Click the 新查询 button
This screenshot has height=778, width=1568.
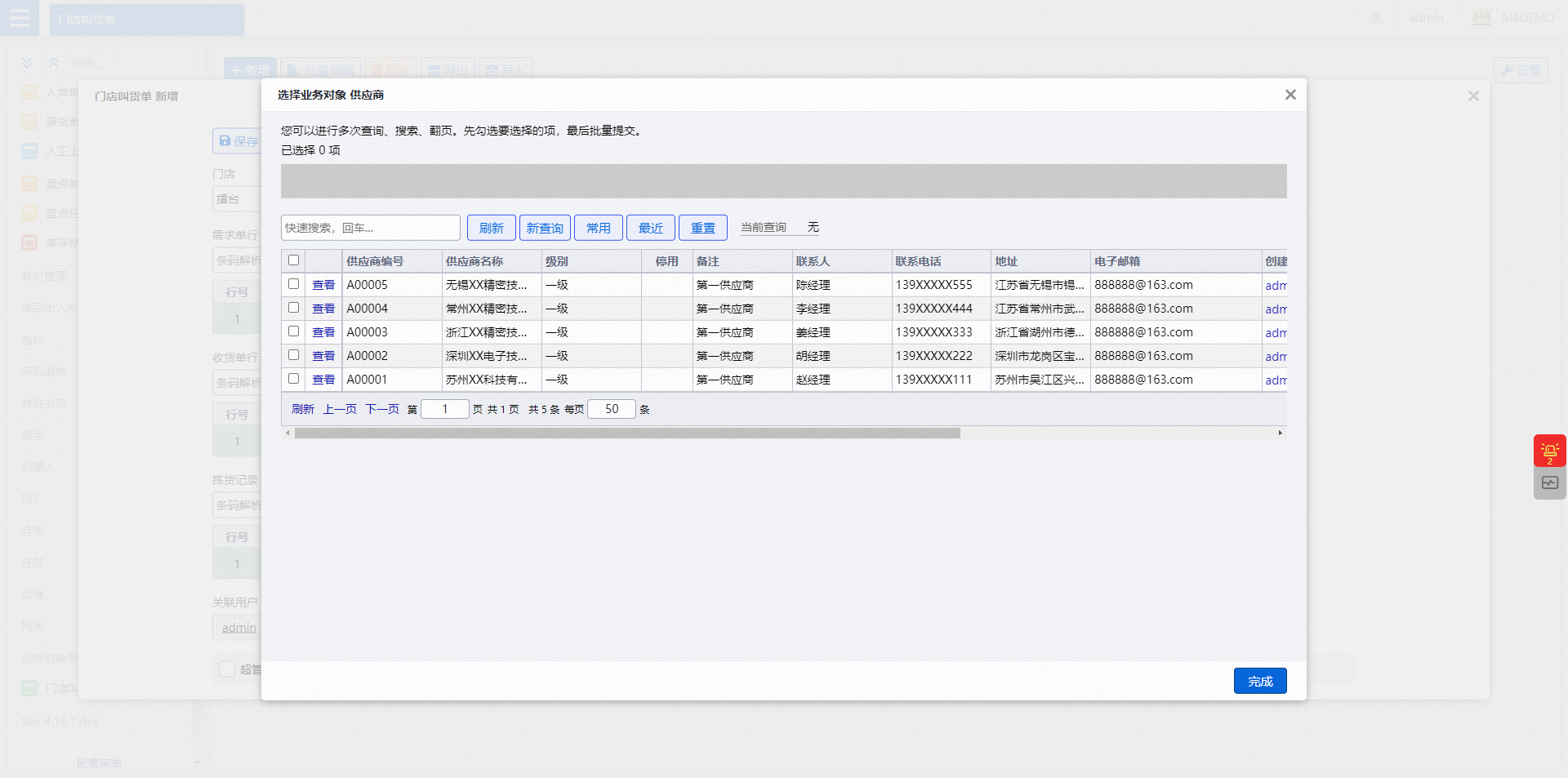click(x=545, y=228)
